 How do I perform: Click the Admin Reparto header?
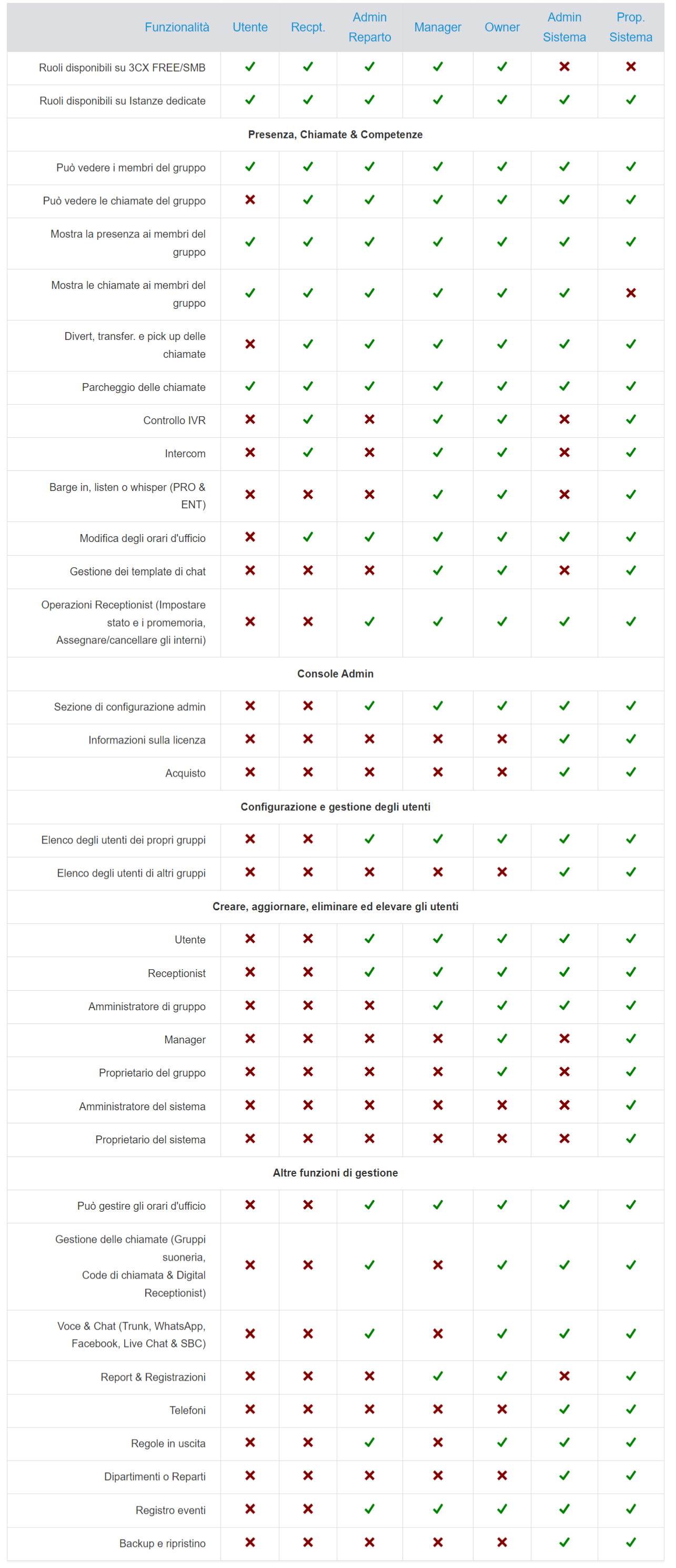(369, 27)
